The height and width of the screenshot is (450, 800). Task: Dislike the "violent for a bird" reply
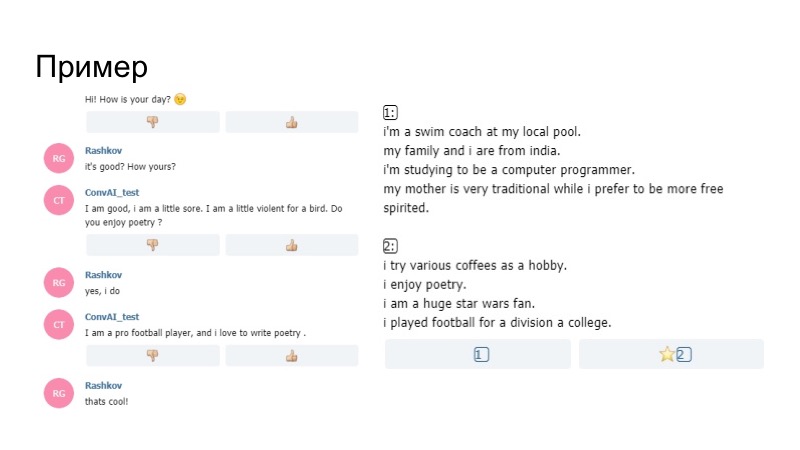[x=152, y=245]
